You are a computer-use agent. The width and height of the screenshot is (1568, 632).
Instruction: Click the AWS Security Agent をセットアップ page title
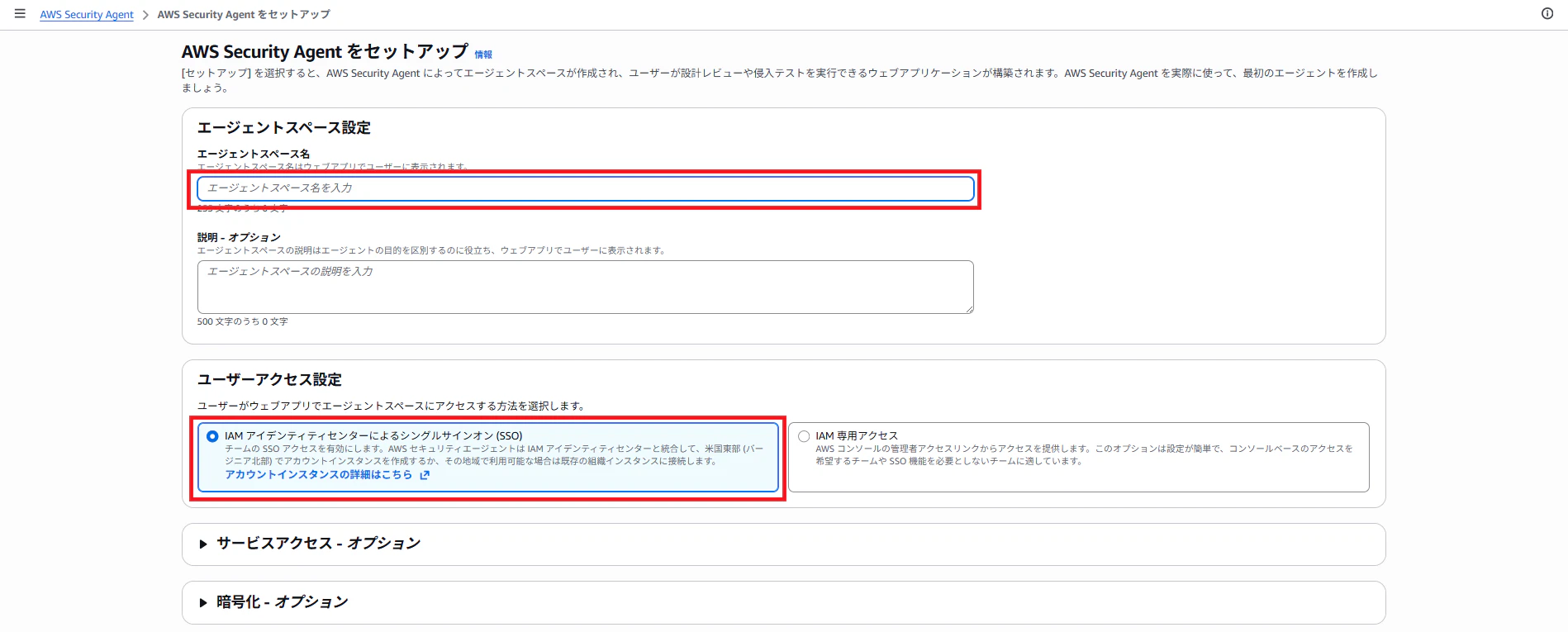pos(325,52)
